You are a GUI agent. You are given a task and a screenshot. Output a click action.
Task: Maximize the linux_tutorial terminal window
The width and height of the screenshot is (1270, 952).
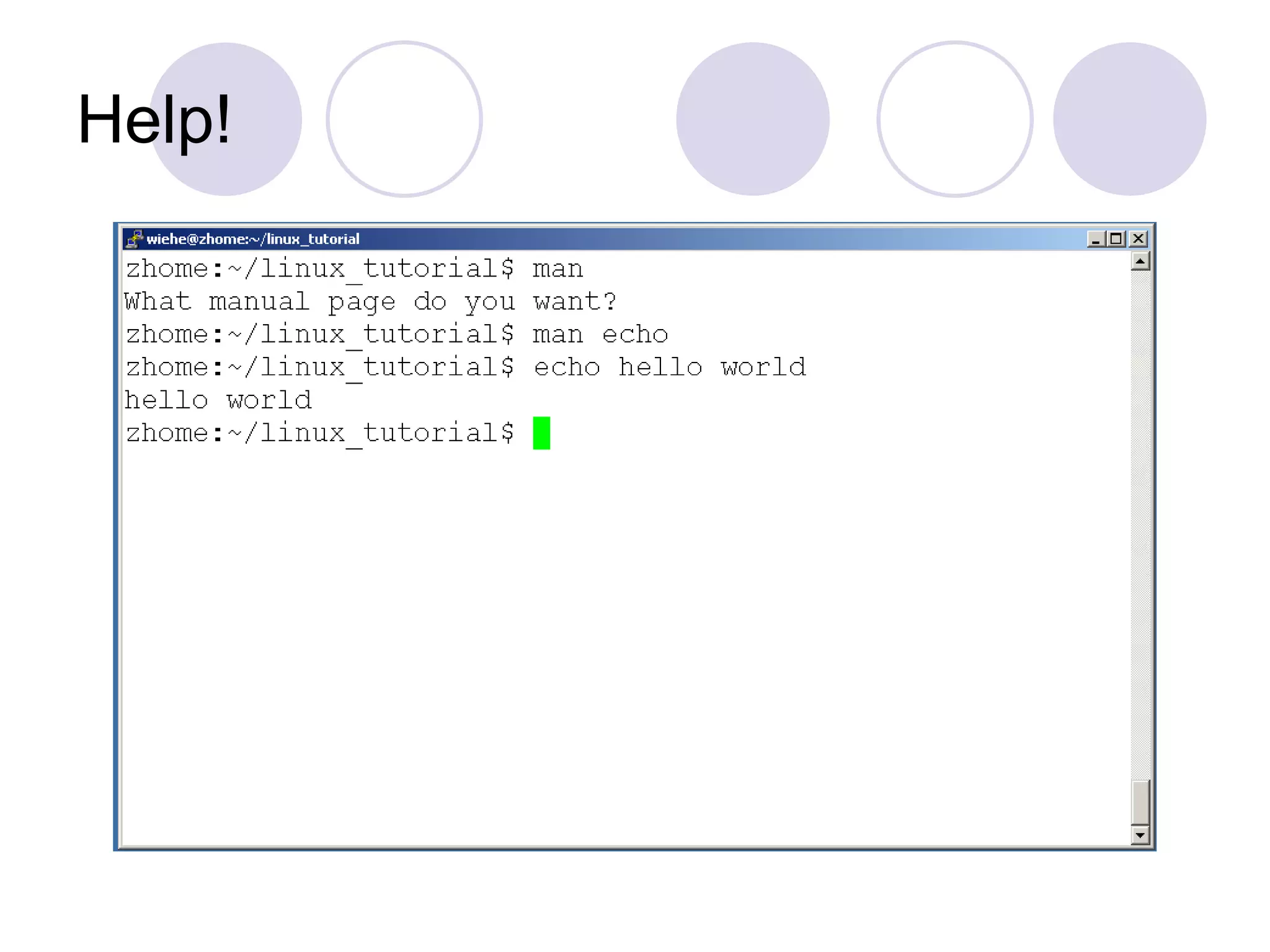point(1117,239)
